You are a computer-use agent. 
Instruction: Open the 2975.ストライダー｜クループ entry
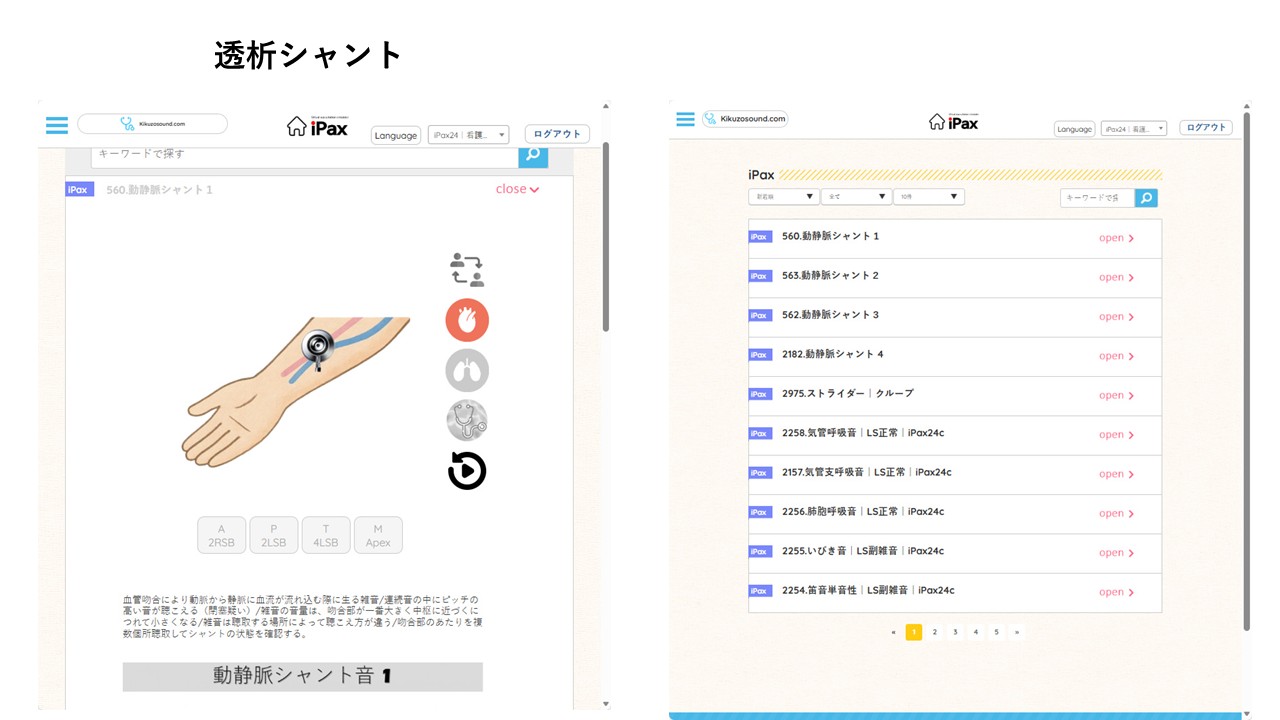click(x=1116, y=396)
